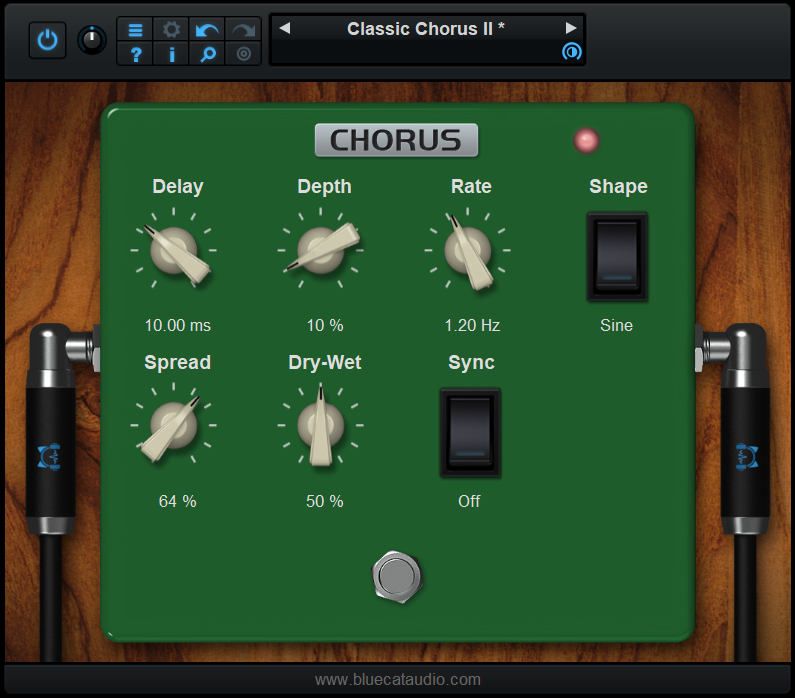Click the Sine shape value
The width and height of the screenshot is (795, 698).
617,325
